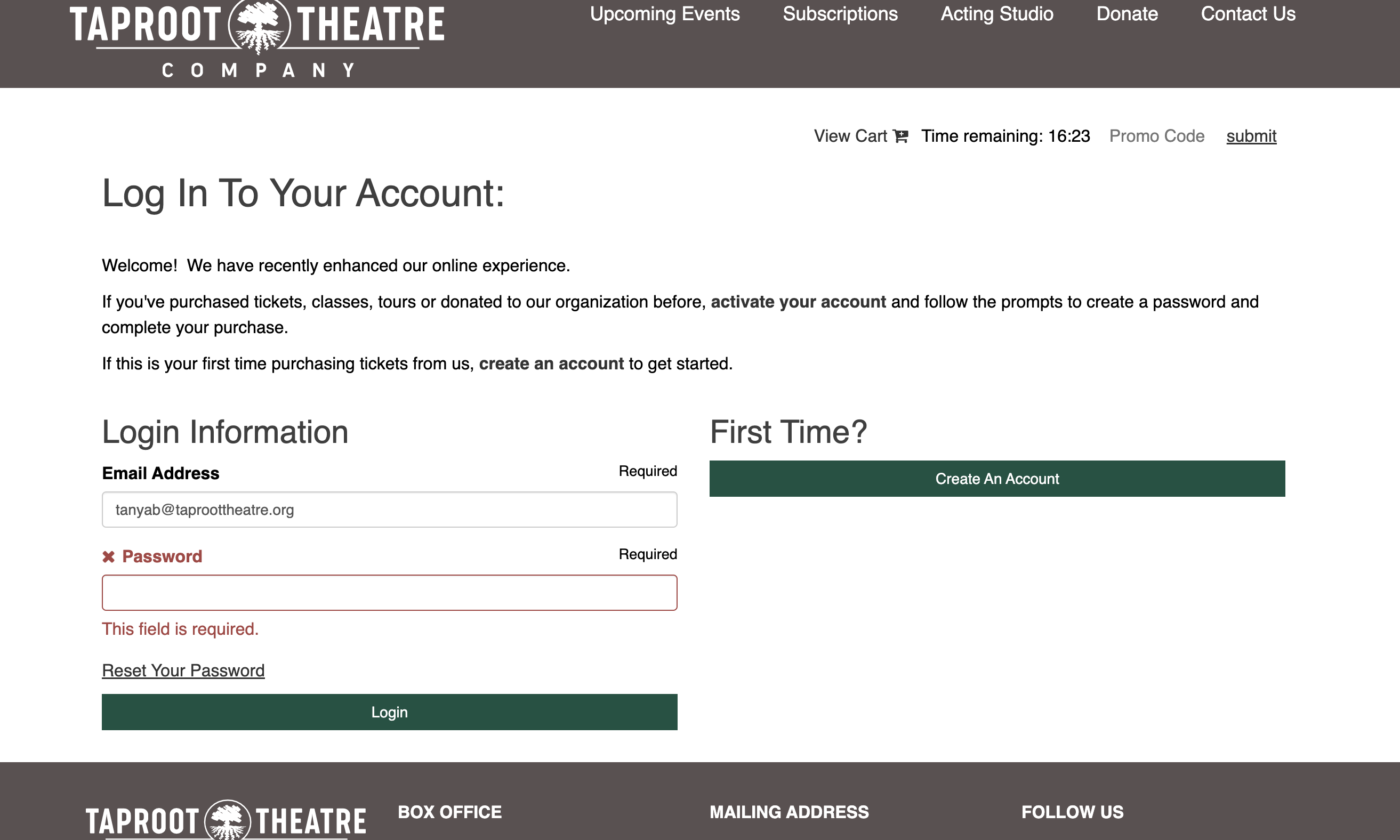Navigate to Contact Us

pyautogui.click(x=1248, y=14)
